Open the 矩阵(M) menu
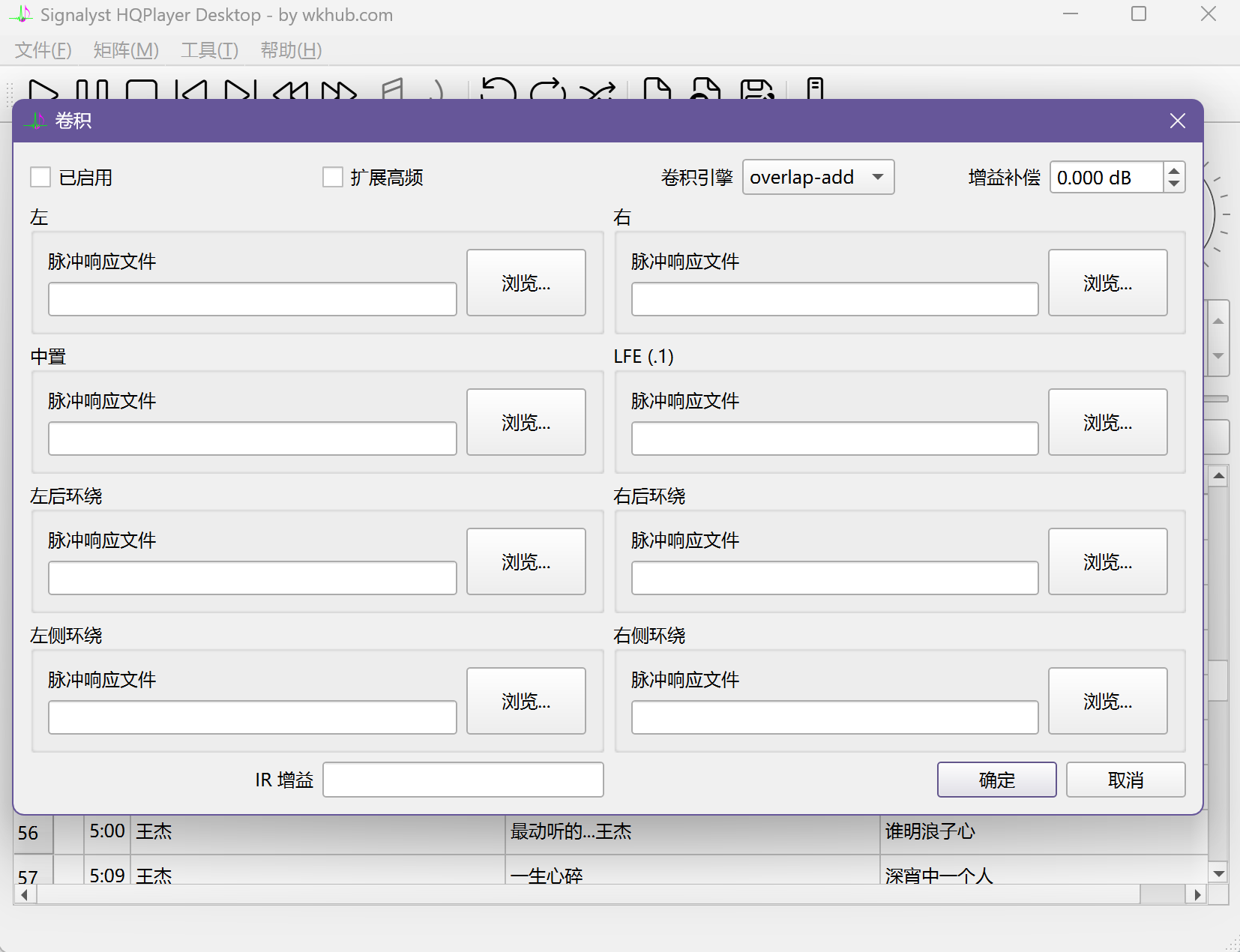This screenshot has height=952, width=1240. pos(126,50)
